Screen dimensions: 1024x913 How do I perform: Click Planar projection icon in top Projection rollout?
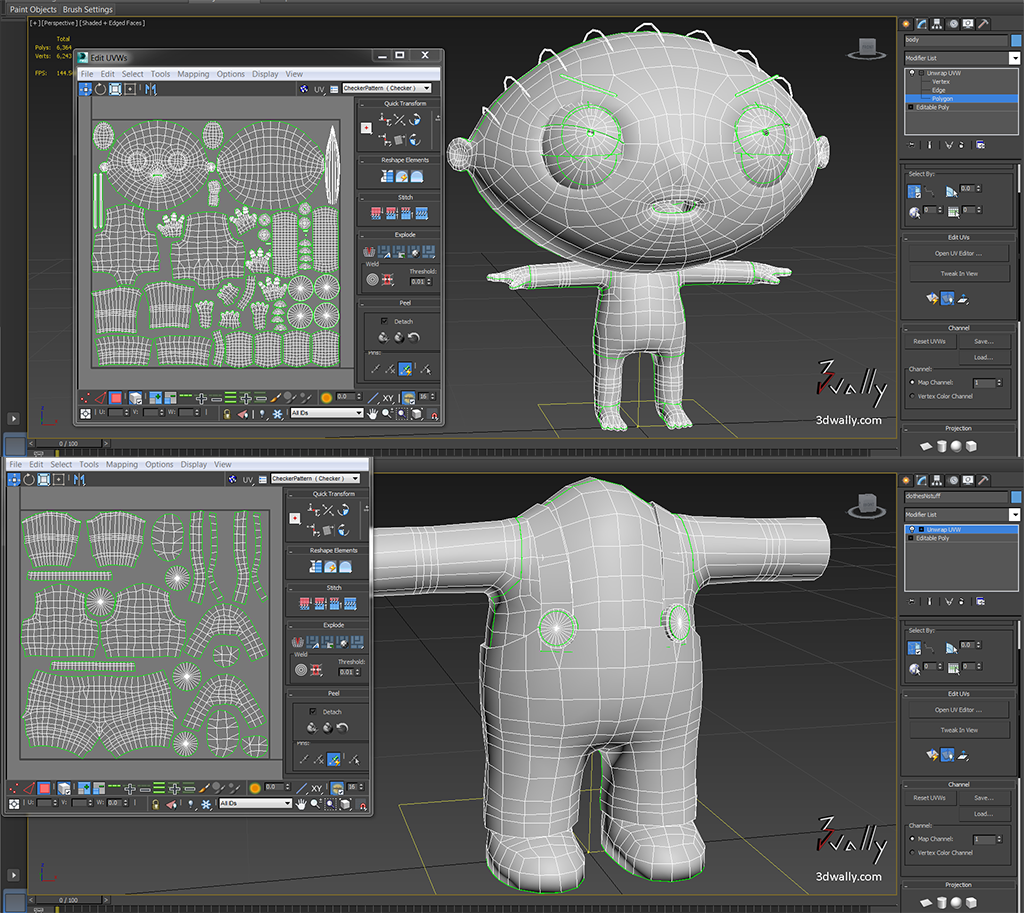tap(926, 446)
